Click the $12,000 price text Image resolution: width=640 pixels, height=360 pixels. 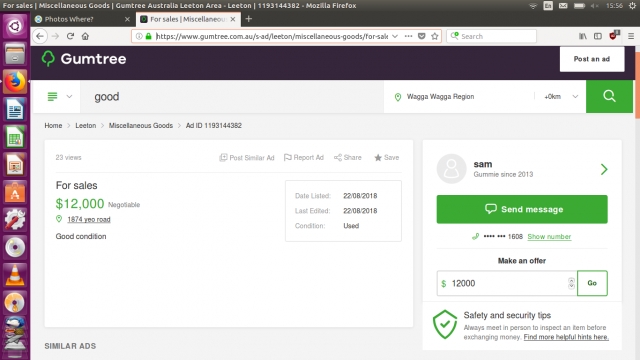coord(80,203)
